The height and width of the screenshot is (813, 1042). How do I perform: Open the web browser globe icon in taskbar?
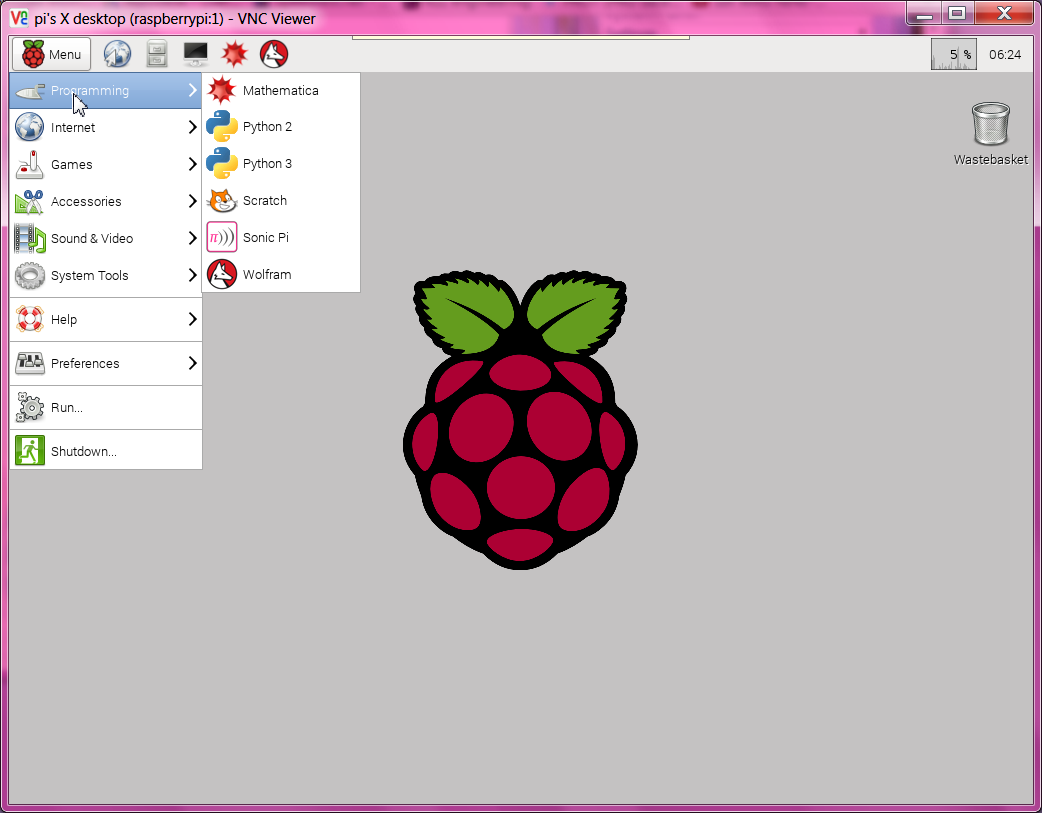(117, 54)
